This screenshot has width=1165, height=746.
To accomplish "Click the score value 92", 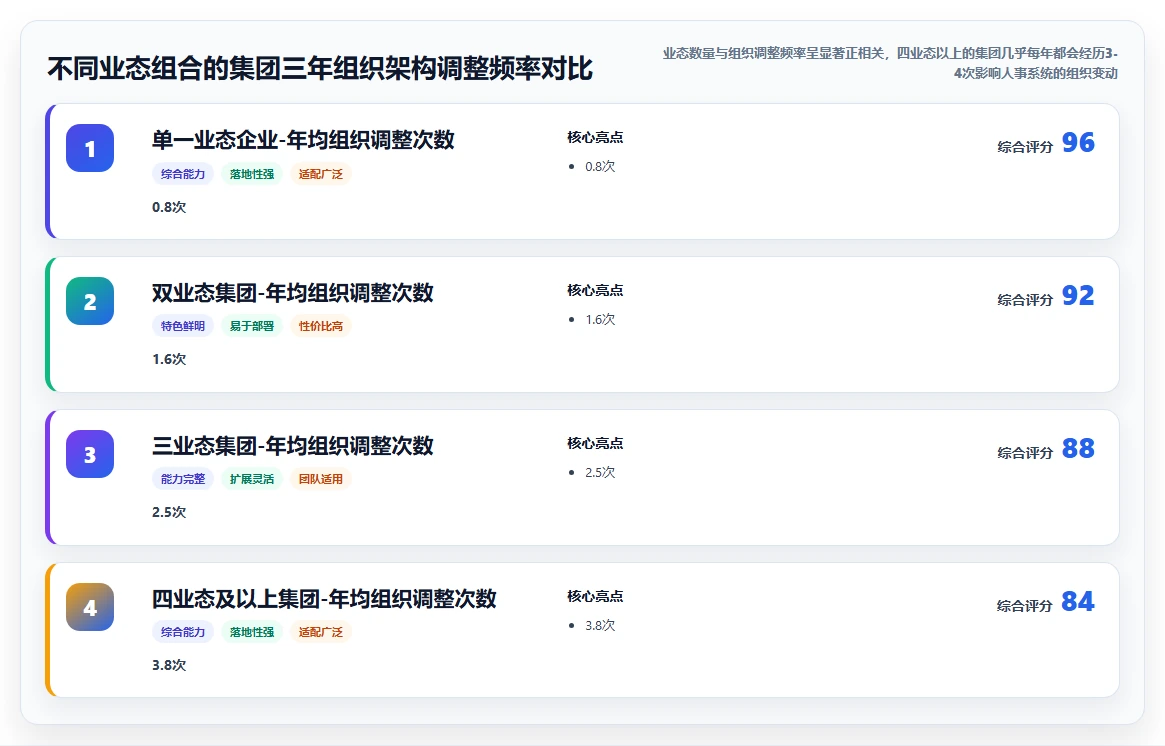I will pyautogui.click(x=1078, y=295).
